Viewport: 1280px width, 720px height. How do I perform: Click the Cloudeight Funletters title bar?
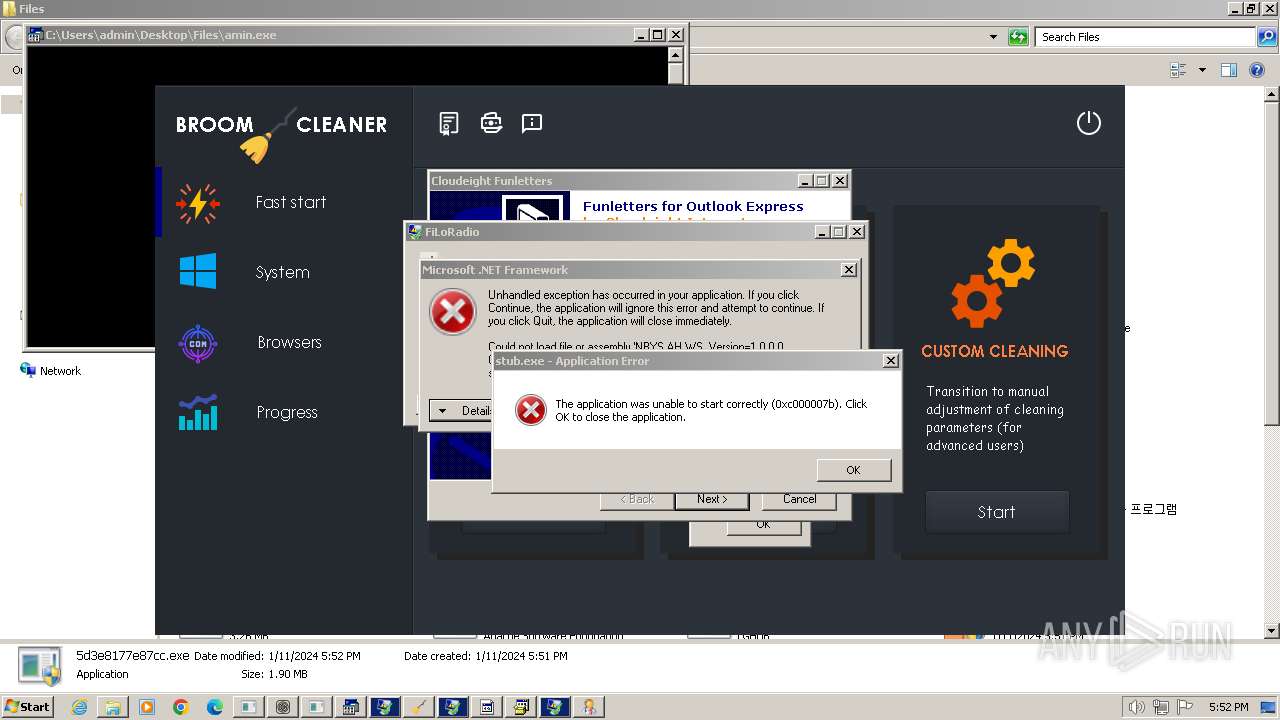612,181
